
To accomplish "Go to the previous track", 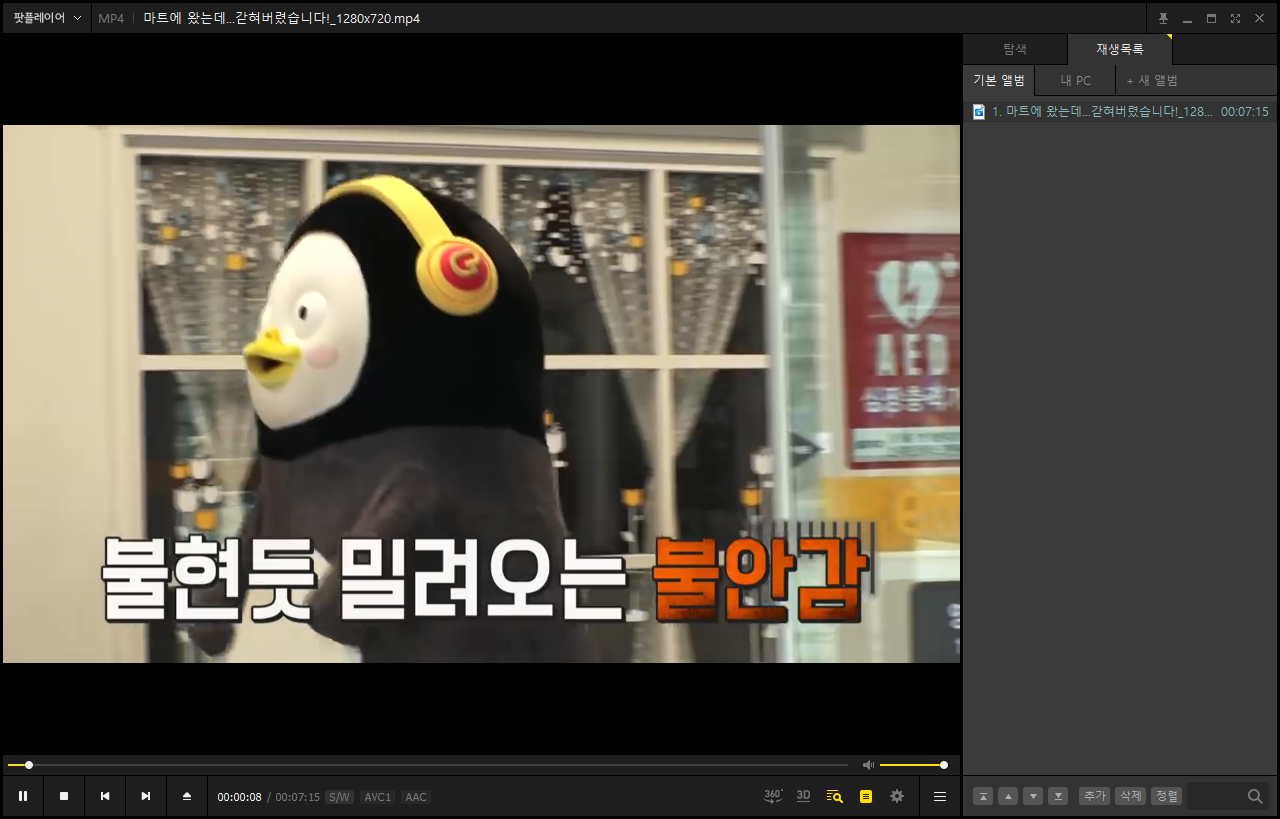I will point(105,796).
